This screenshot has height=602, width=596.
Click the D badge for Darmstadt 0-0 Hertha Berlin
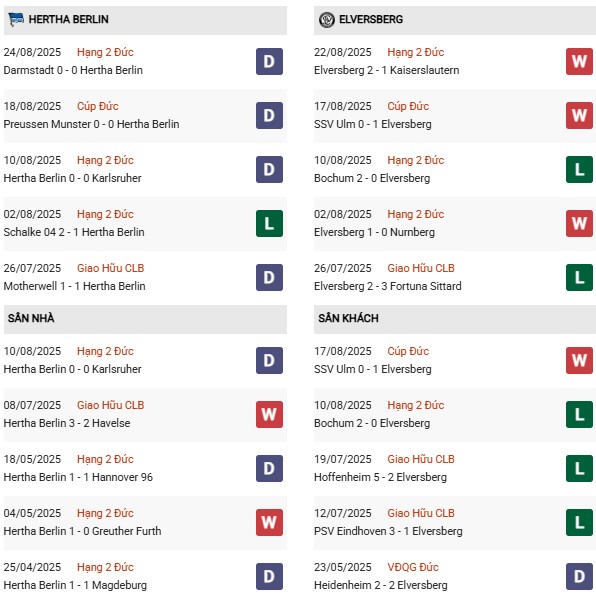[269, 61]
